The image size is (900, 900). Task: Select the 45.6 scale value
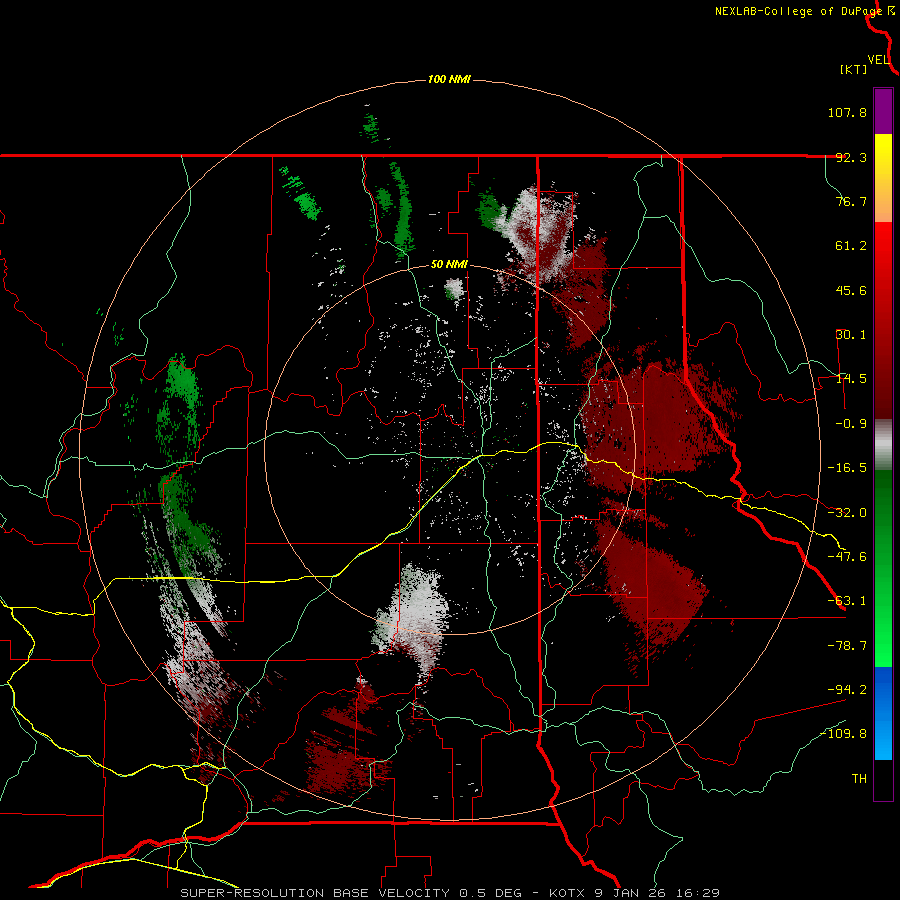pyautogui.click(x=851, y=290)
